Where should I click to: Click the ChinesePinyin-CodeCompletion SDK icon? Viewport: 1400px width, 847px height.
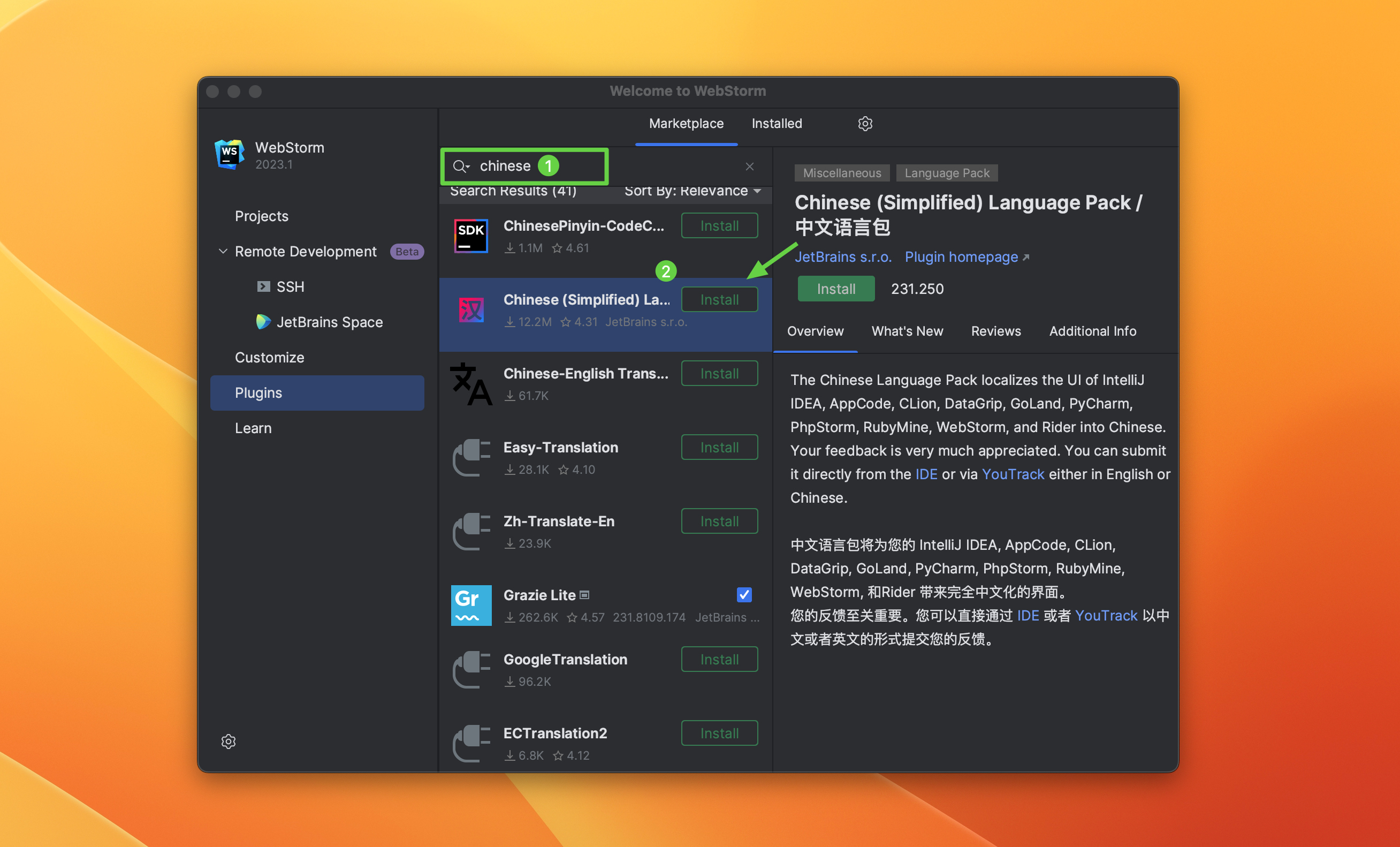coord(471,236)
